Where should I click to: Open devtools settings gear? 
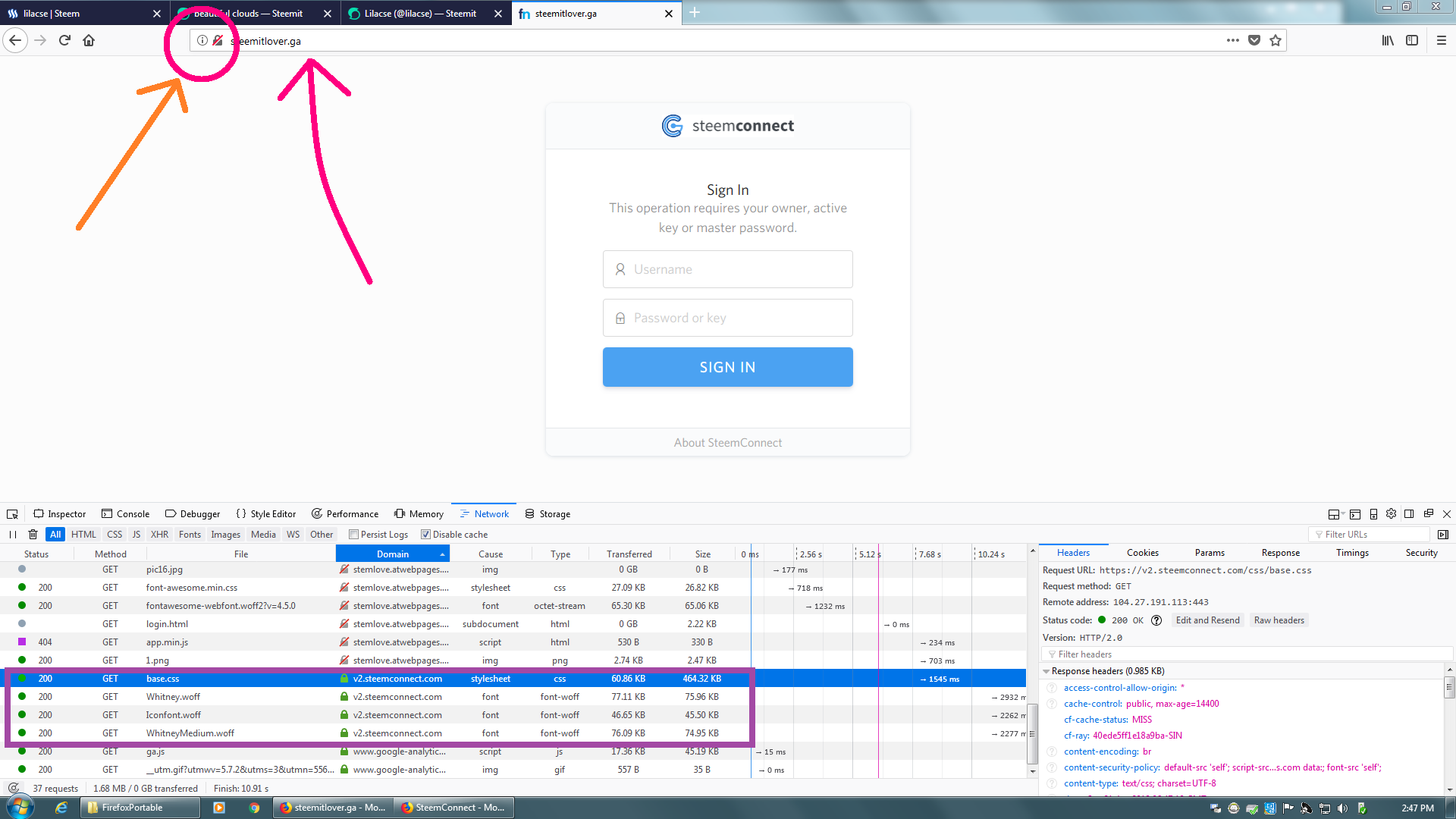click(x=1391, y=514)
